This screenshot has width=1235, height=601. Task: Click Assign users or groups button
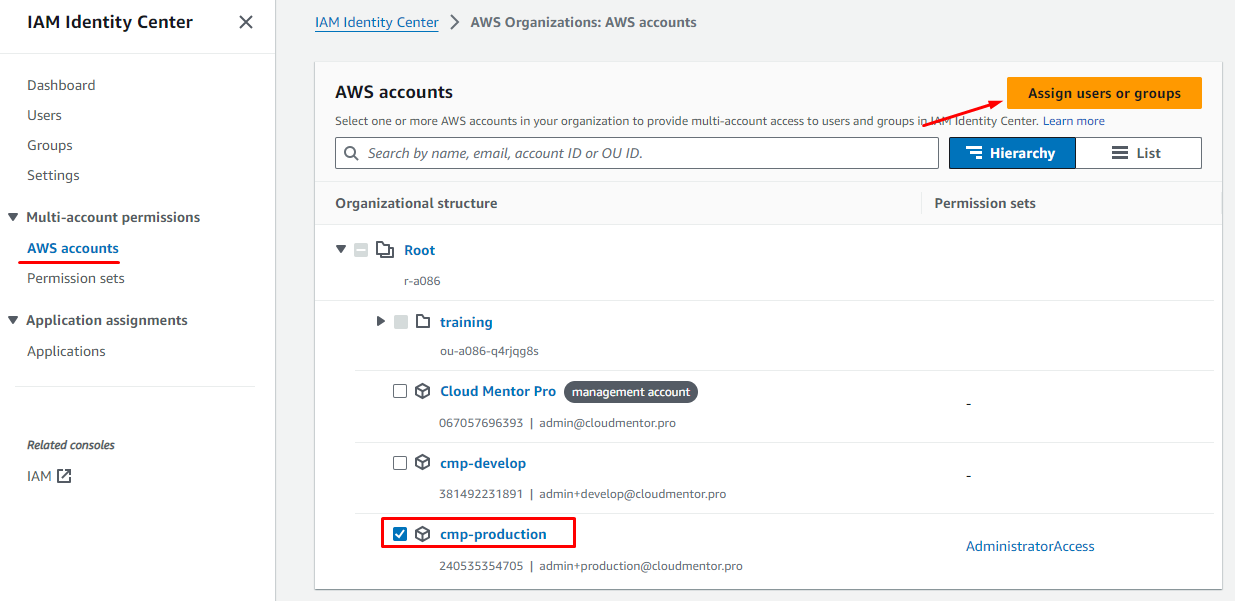coord(1104,93)
